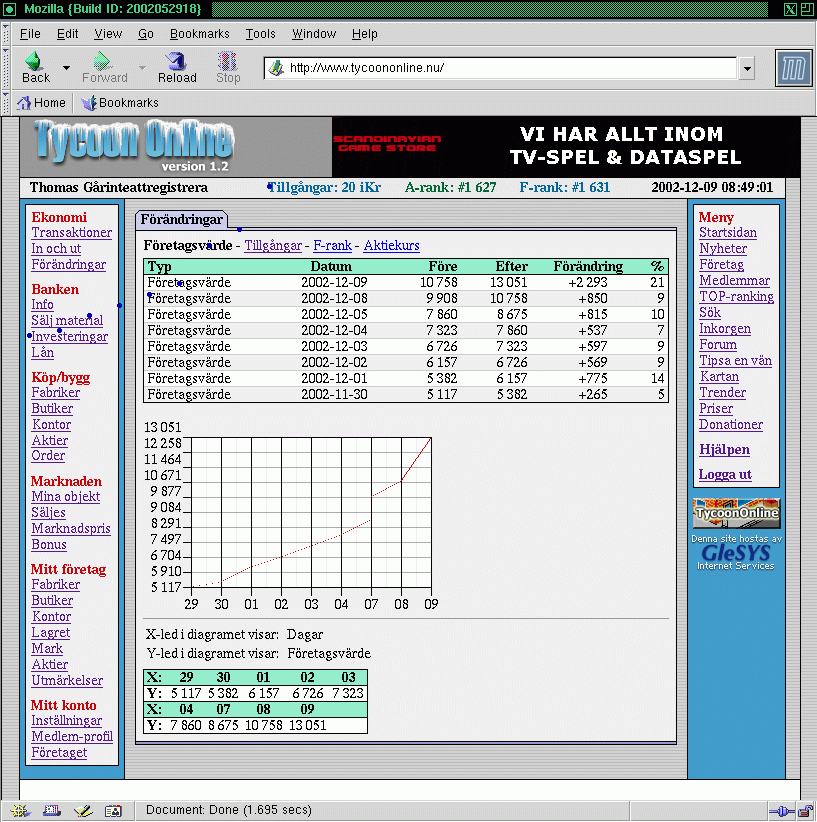The image size is (817, 822).
Task: Open Tipsa en vän link
Action: click(735, 361)
